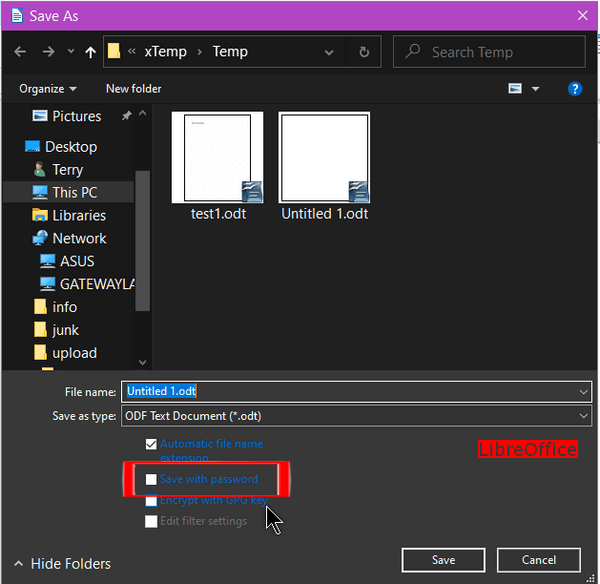Click the navigation pane scroll up arrow

pos(143,113)
